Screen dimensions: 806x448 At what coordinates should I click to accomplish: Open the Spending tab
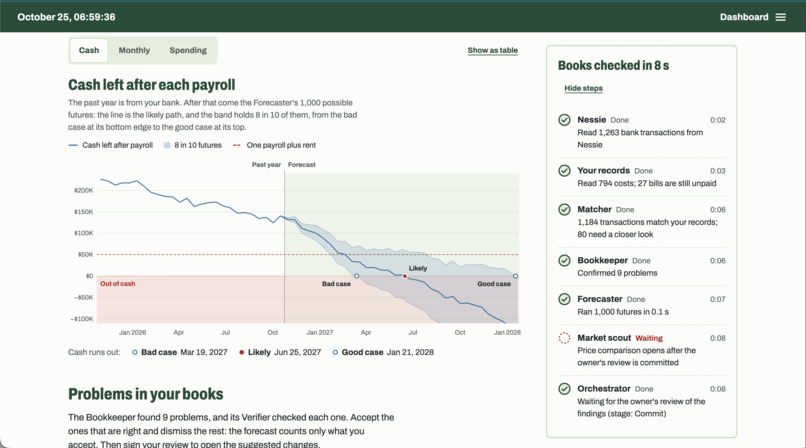pos(188,50)
